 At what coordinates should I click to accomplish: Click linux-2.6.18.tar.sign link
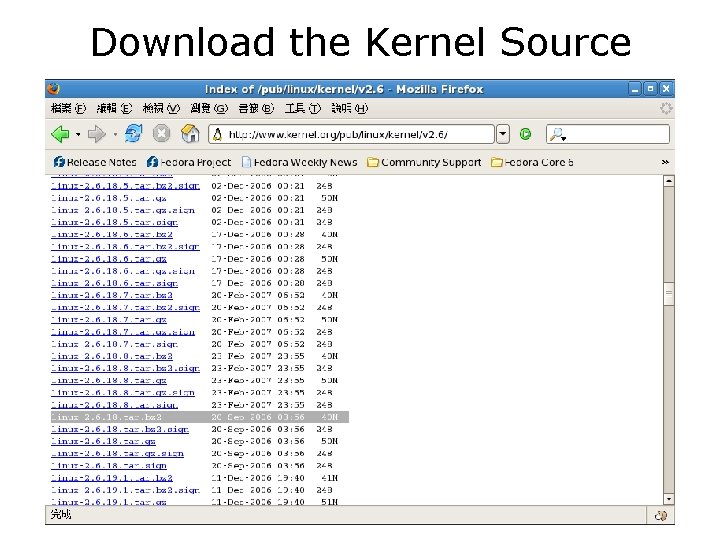109,466
